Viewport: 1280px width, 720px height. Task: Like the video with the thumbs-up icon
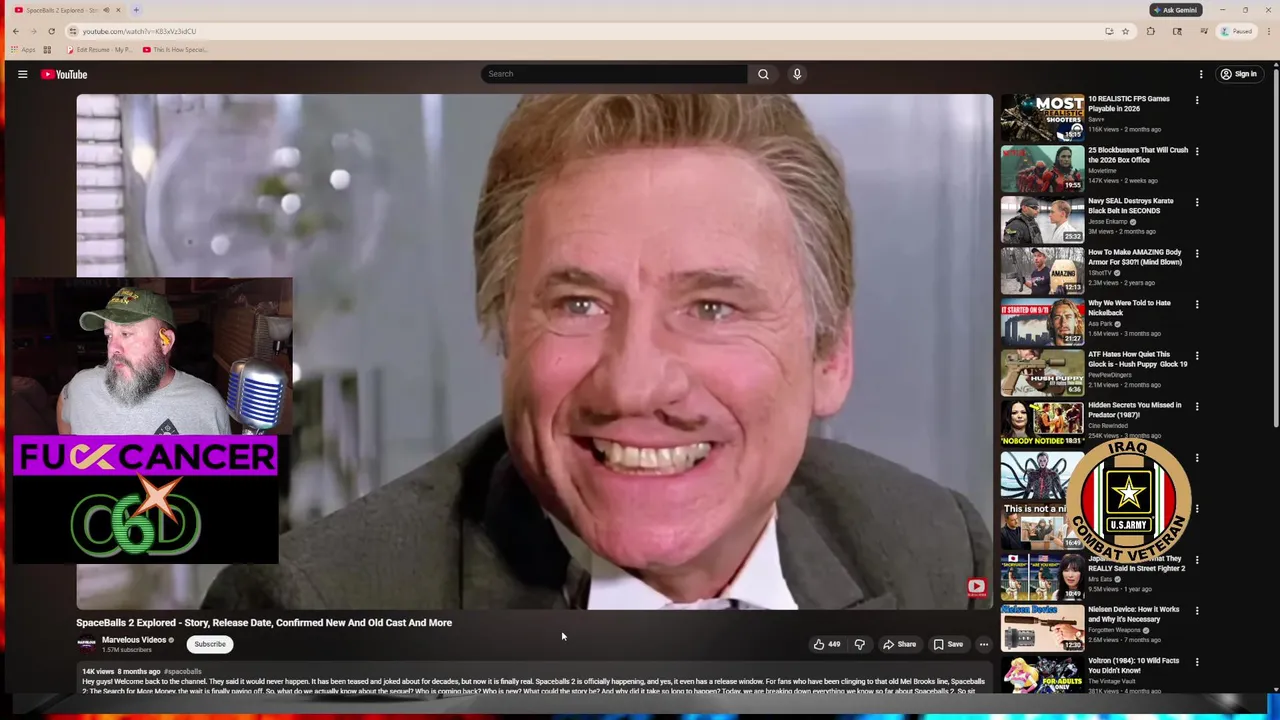coord(819,644)
